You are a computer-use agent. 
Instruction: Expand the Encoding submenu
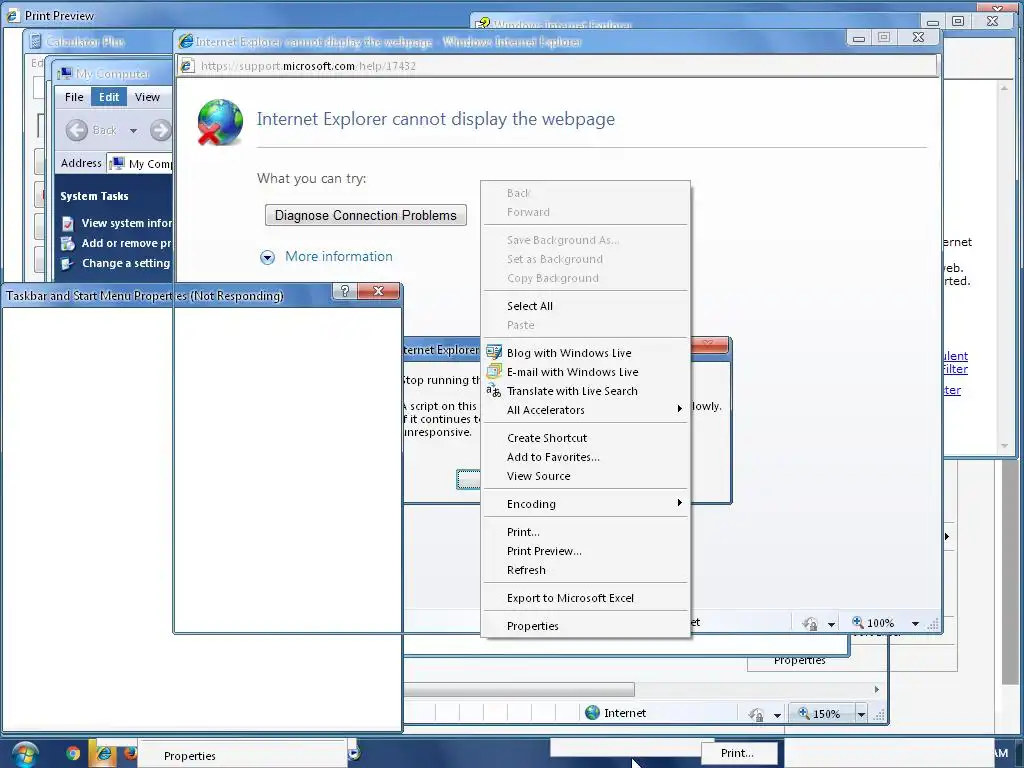pyautogui.click(x=679, y=503)
